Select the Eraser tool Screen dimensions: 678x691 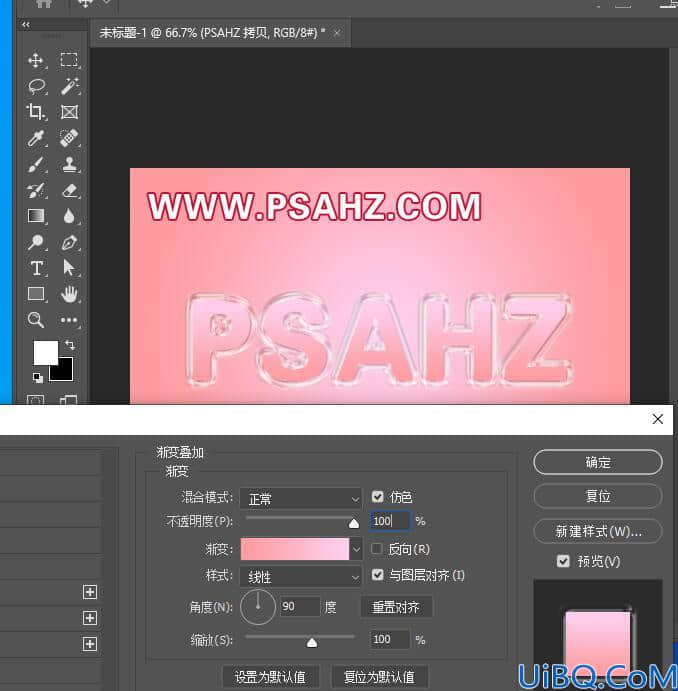coord(70,190)
